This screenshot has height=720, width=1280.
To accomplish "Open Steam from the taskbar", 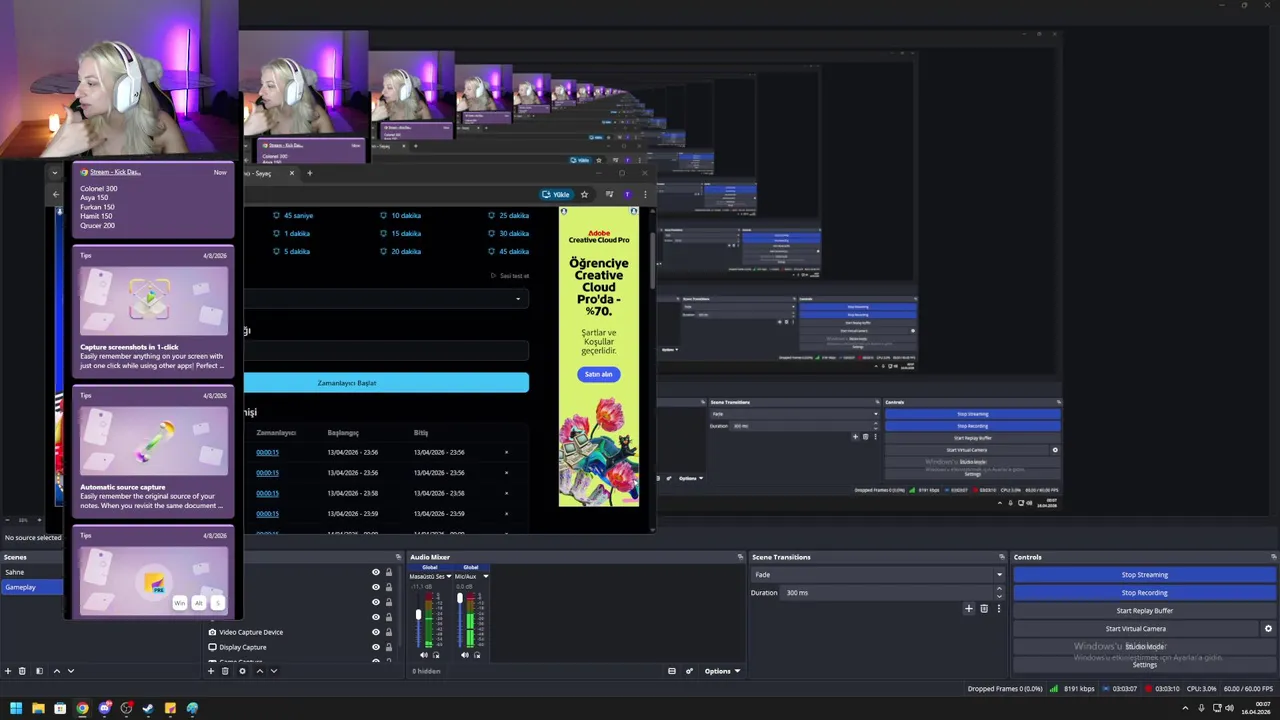I will pyautogui.click(x=148, y=708).
